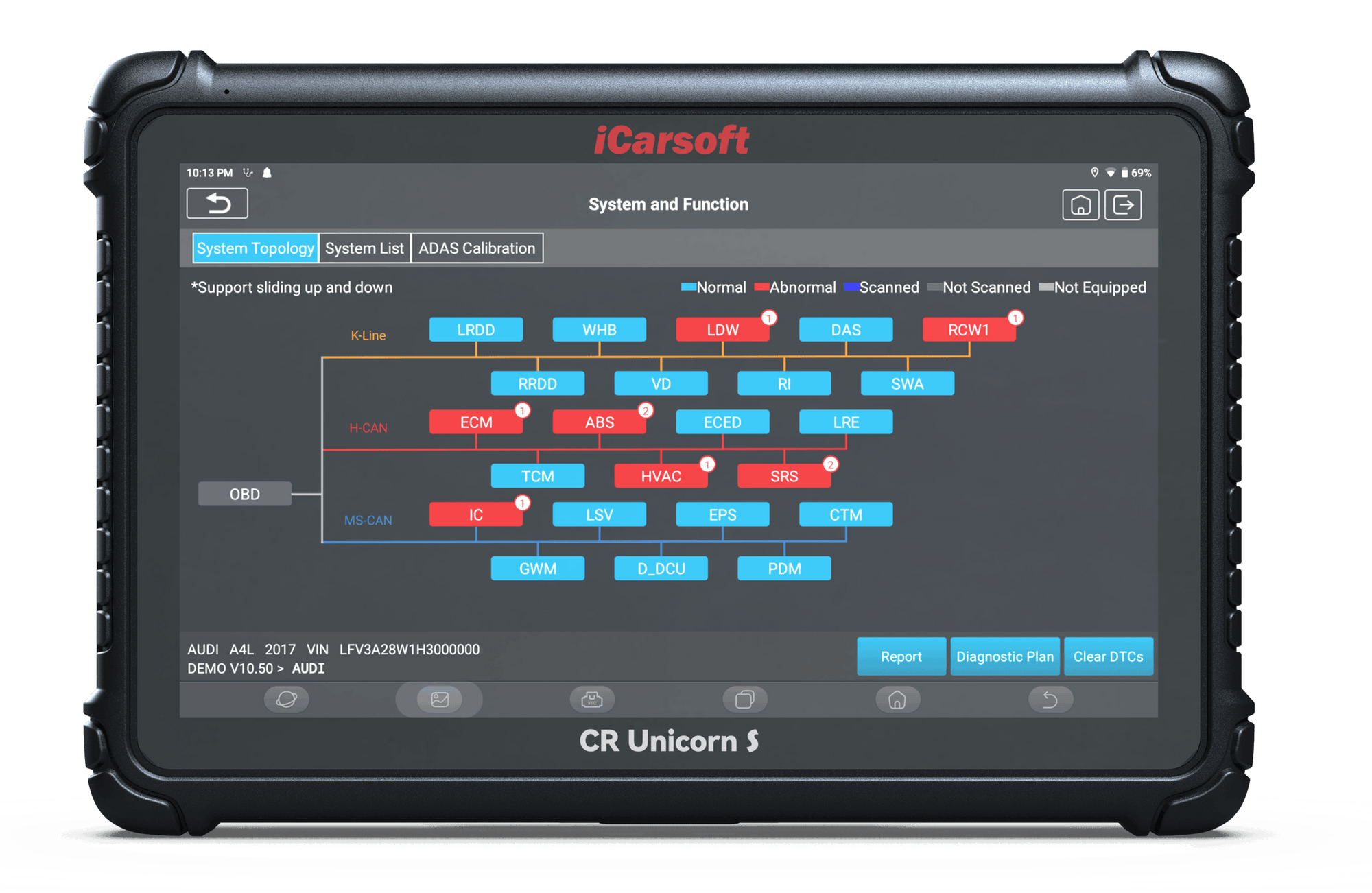Switch to the System List tab
Screen dimensions: 1372x893
(364, 248)
